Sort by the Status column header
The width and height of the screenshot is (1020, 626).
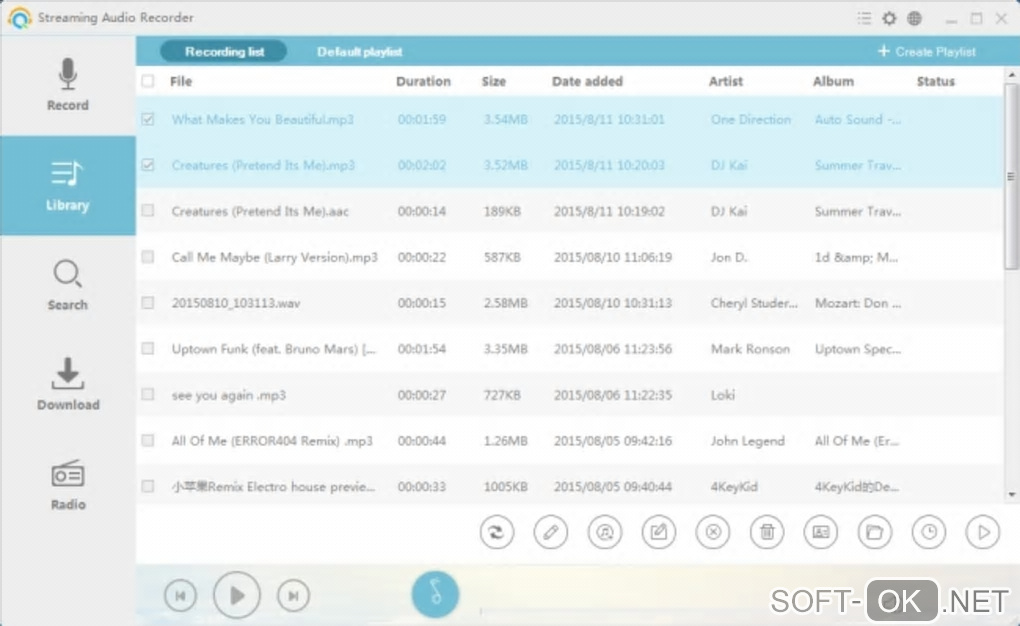click(x=935, y=81)
